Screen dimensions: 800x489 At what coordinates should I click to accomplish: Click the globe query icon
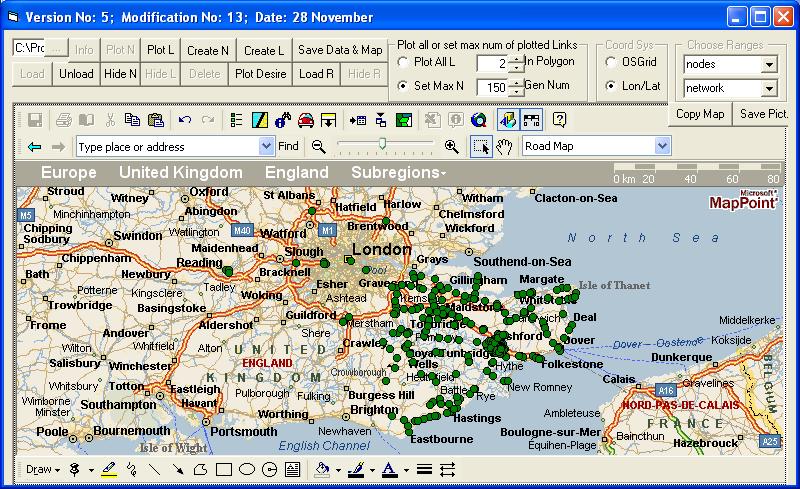pos(479,120)
